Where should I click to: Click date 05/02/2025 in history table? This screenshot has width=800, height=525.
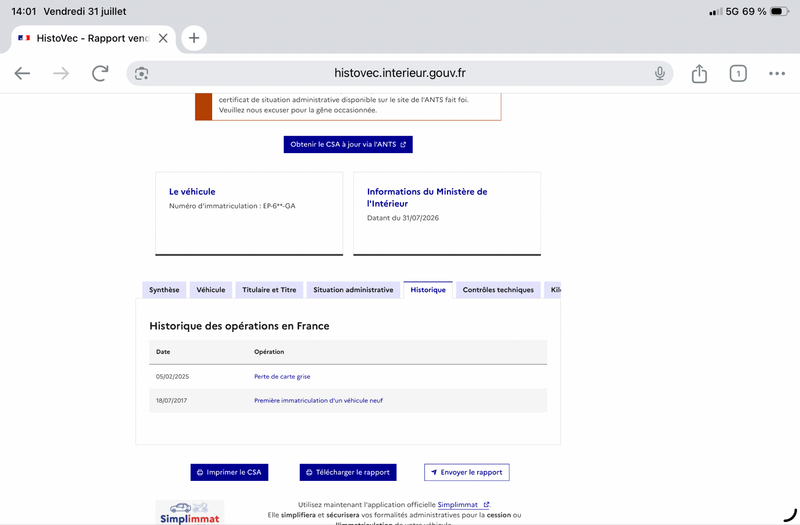(x=172, y=377)
